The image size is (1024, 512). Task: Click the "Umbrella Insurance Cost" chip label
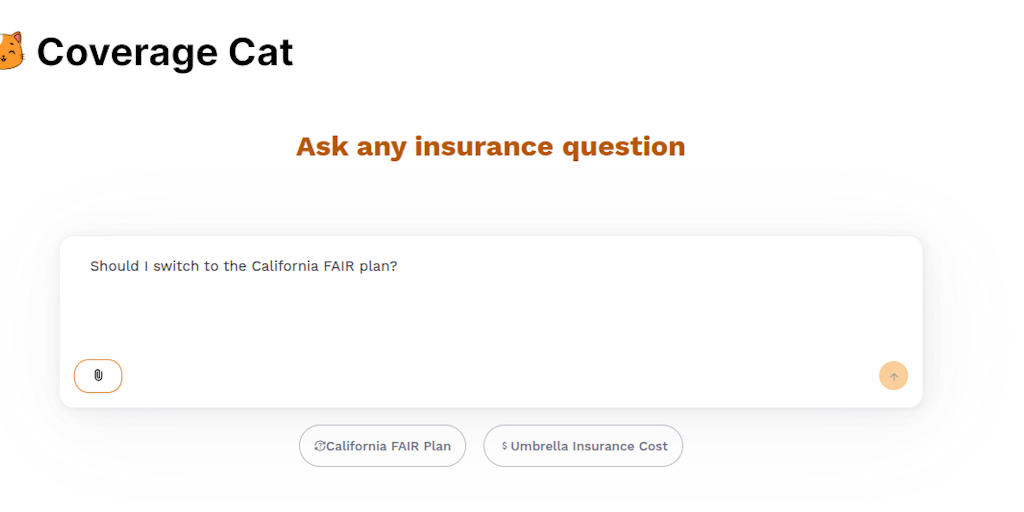589,446
